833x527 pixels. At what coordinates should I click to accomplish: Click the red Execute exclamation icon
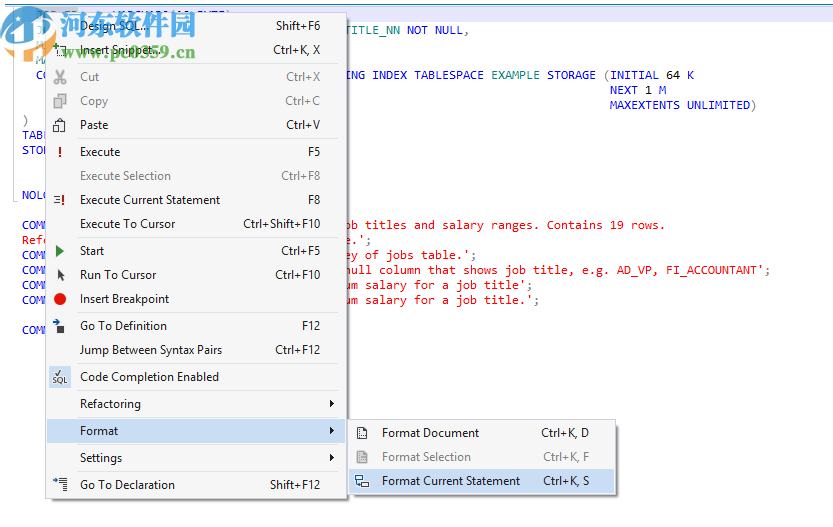tap(60, 152)
